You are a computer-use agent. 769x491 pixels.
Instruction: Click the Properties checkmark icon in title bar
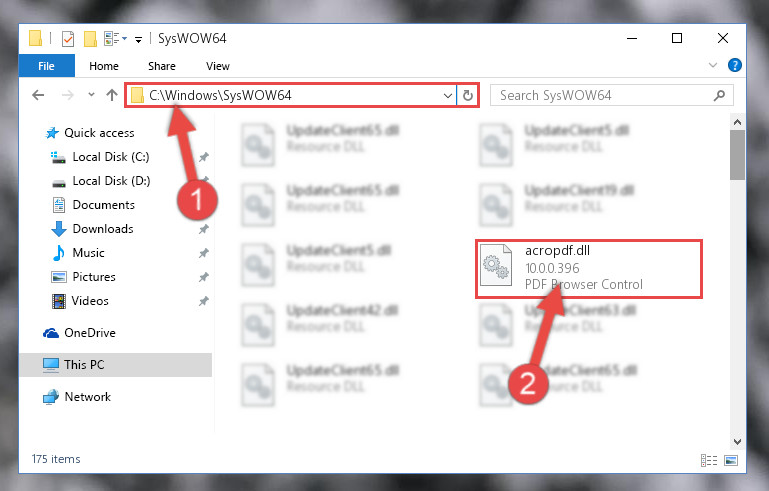68,39
